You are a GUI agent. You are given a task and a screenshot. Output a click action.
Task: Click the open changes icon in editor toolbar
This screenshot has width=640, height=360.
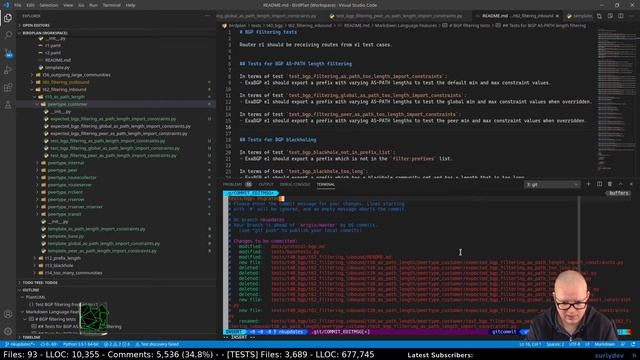[599, 16]
